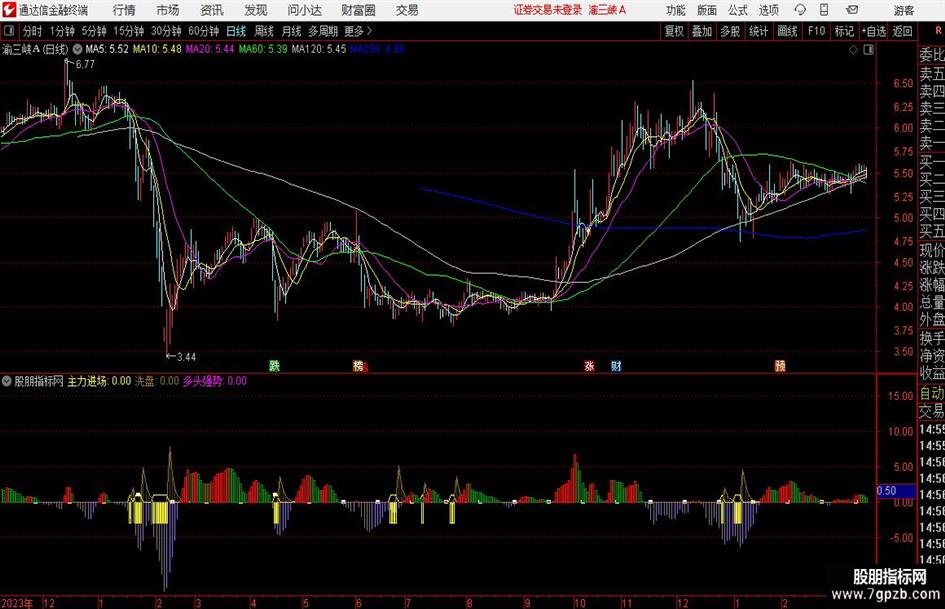Click the blue 0.50 value tag on indicator axis
The image size is (945, 609).
pos(895,491)
